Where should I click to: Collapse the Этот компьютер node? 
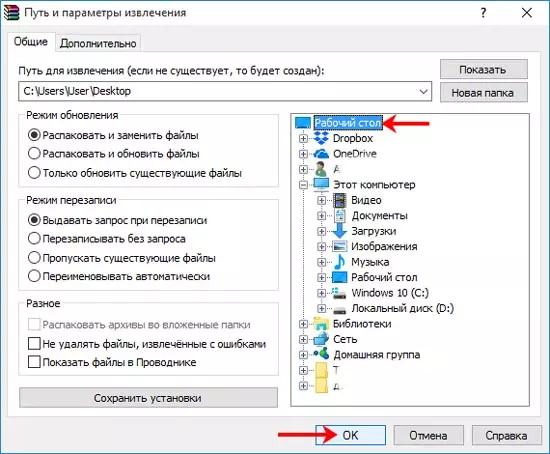click(303, 185)
